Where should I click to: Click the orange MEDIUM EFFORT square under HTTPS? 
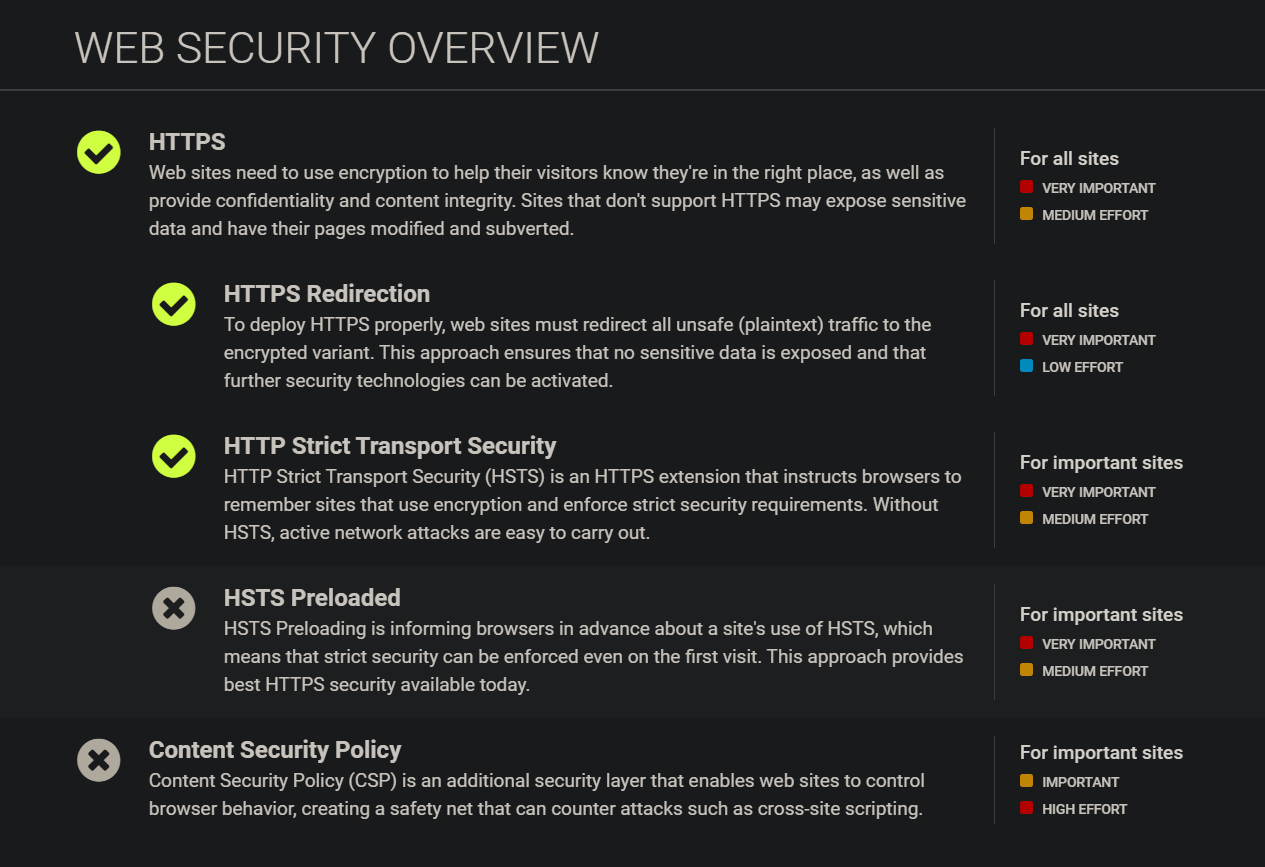pos(1025,213)
